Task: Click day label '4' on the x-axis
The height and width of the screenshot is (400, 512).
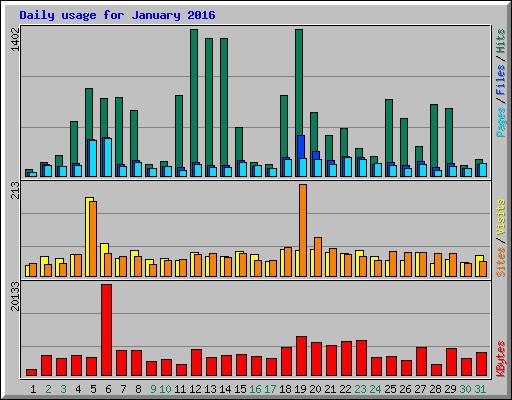Action: click(x=78, y=389)
